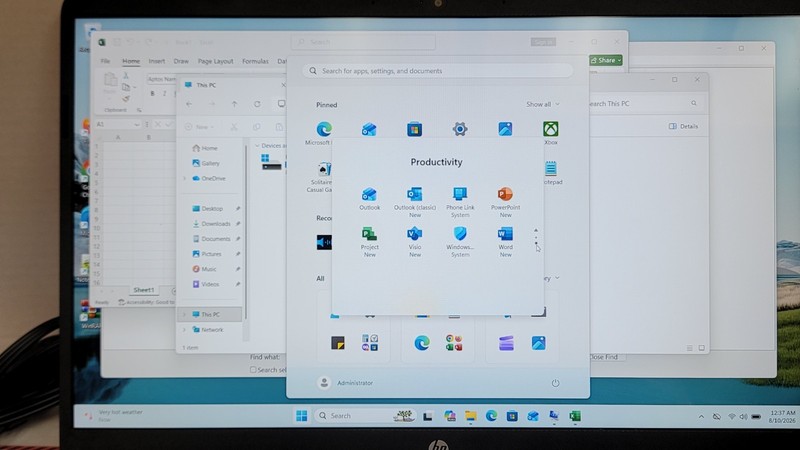Viewport: 800px width, 450px height.
Task: Open File Explorer from the taskbar
Action: [470, 416]
